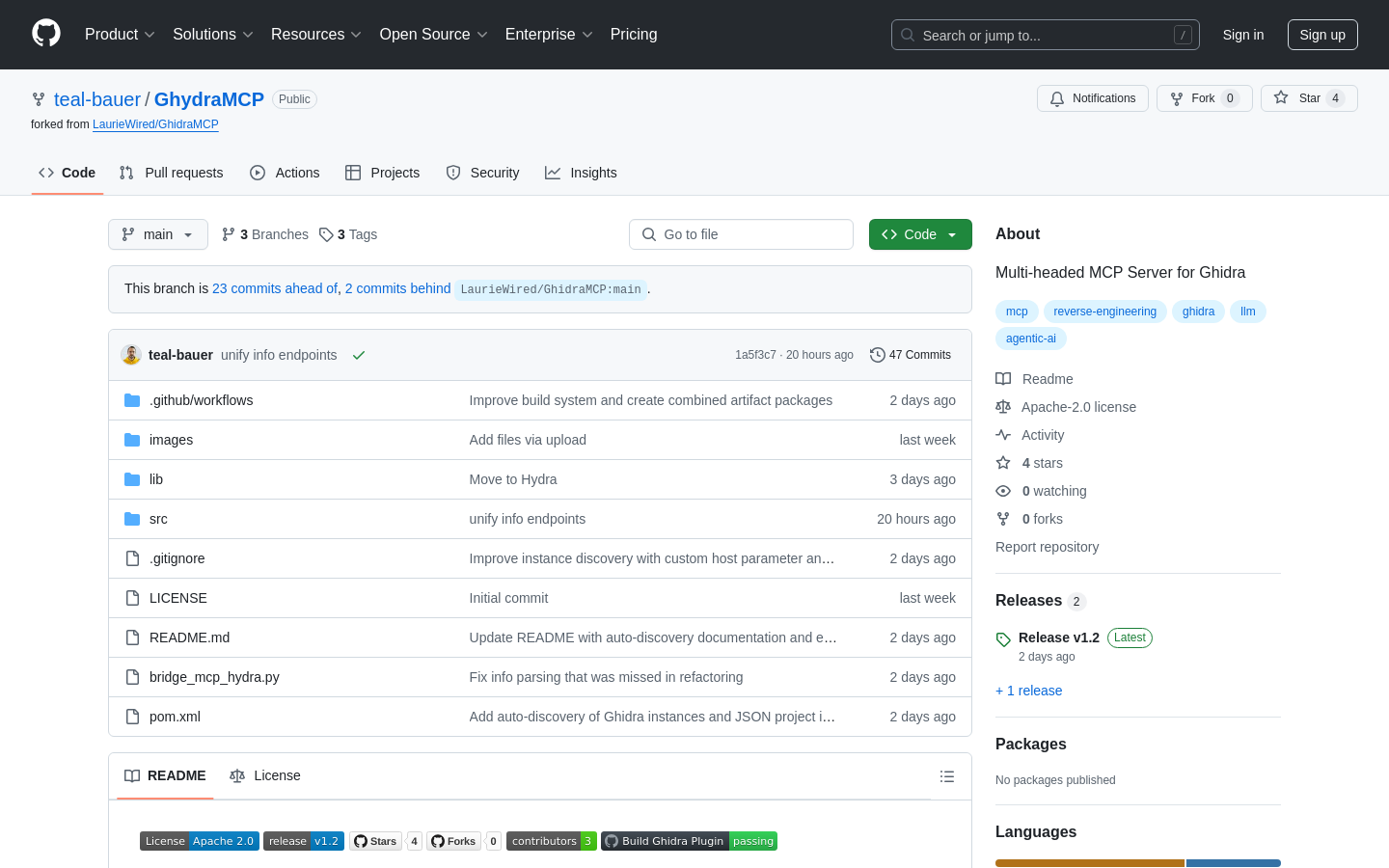
Task: Open the .github/workflows folder
Action: pyautogui.click(x=201, y=400)
